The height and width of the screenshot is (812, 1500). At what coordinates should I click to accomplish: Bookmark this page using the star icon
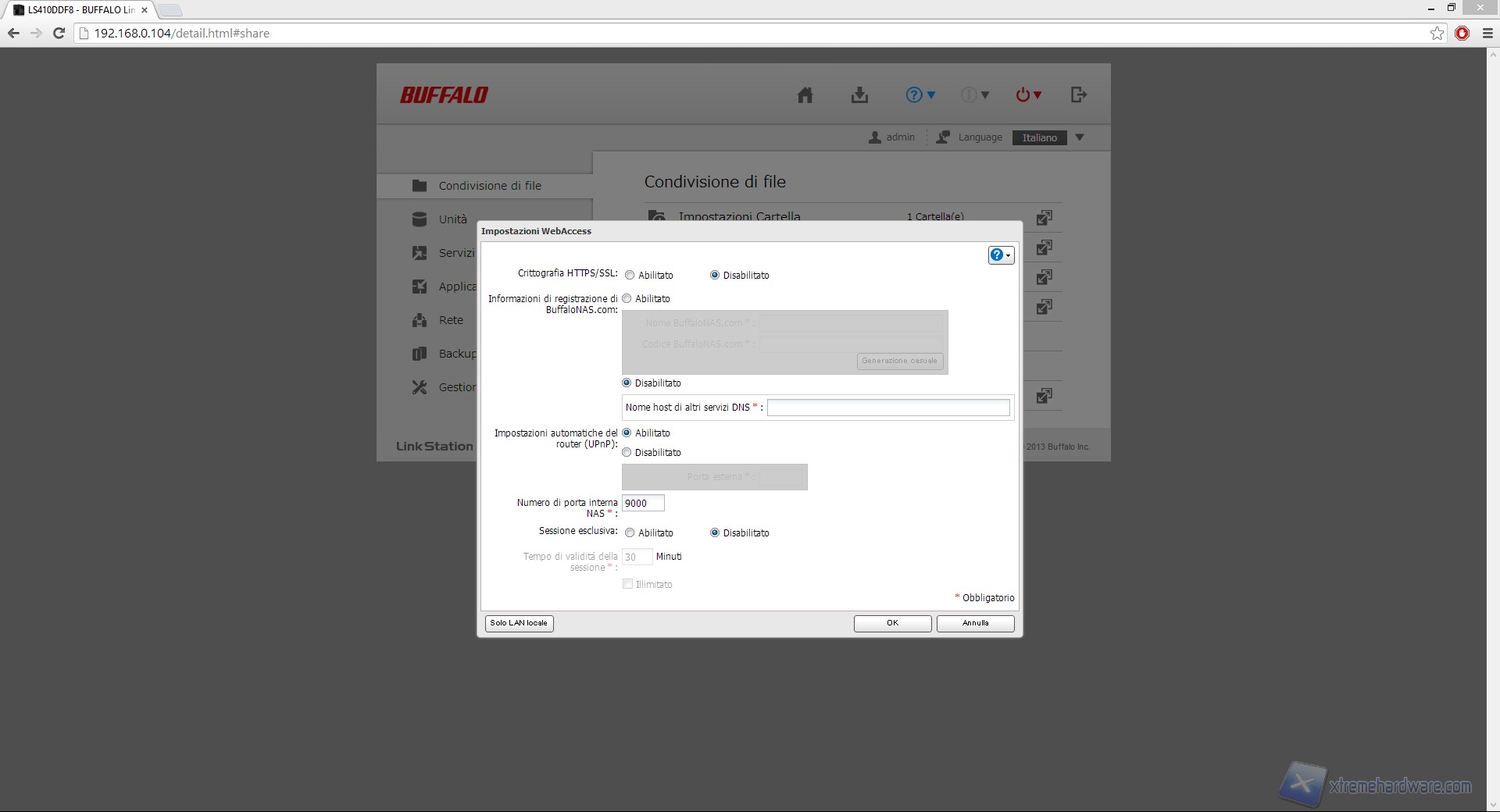(x=1437, y=33)
